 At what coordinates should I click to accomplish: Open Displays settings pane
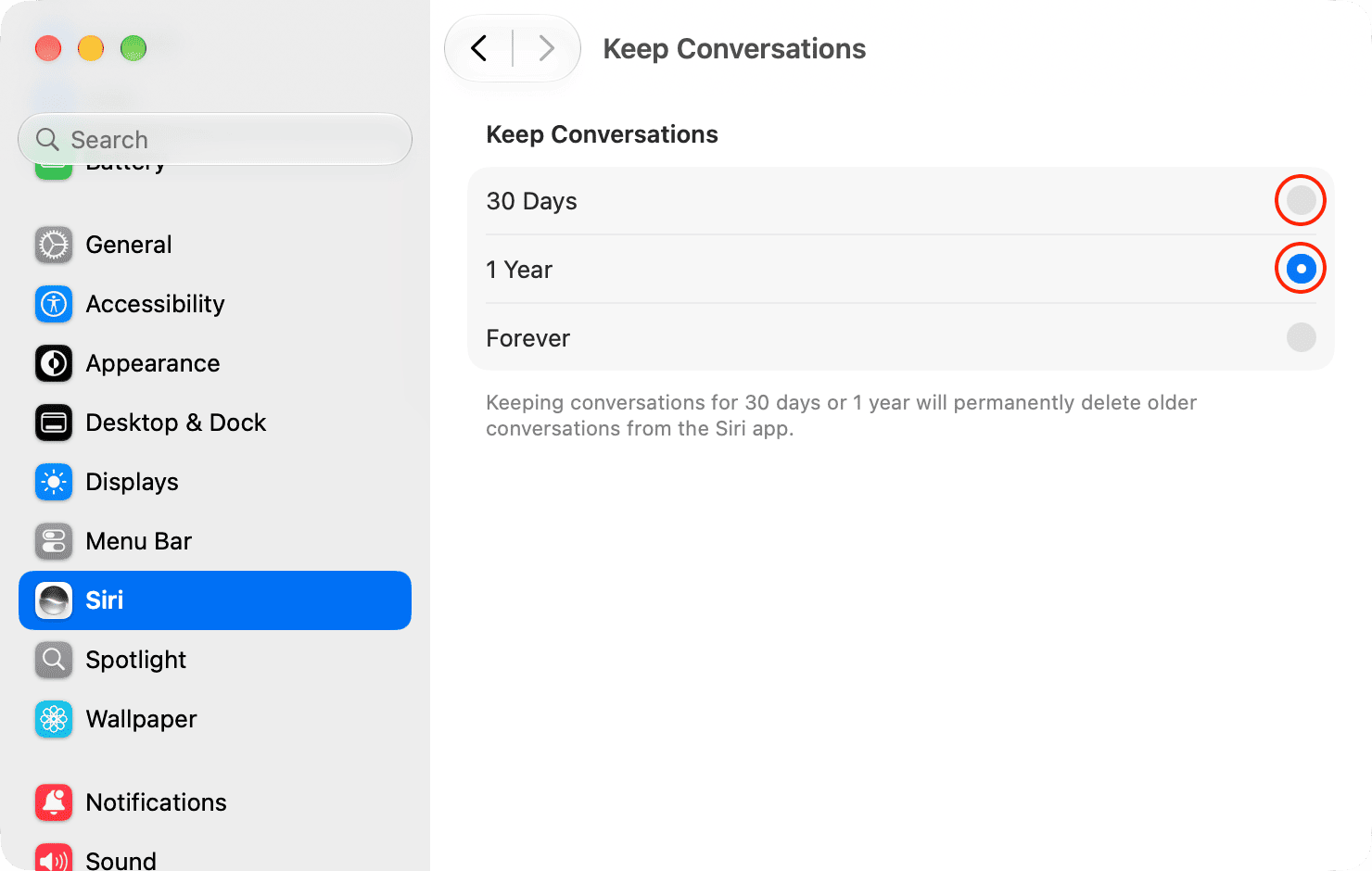click(x=215, y=482)
